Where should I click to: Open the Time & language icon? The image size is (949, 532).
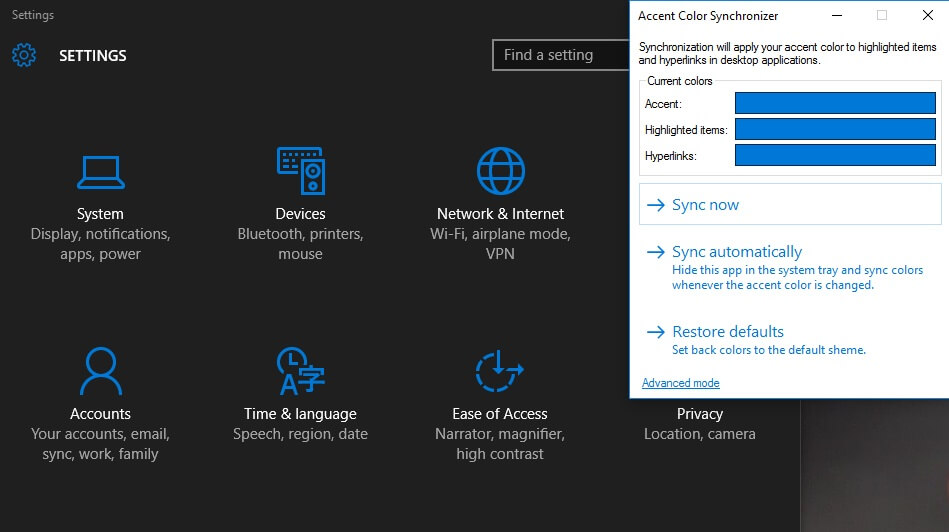pyautogui.click(x=301, y=370)
